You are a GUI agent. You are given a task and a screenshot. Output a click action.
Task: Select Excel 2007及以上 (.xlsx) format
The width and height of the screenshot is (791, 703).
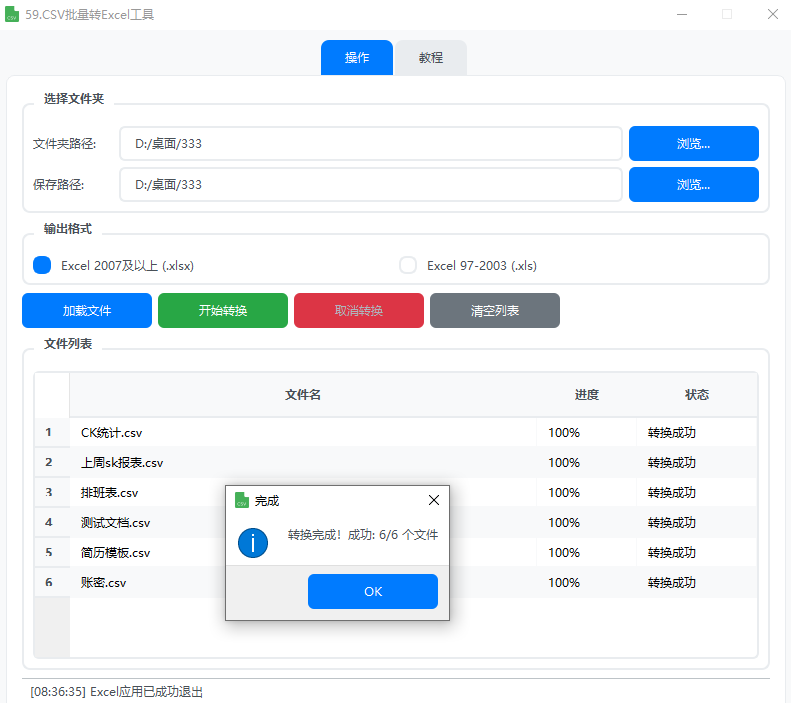42,265
